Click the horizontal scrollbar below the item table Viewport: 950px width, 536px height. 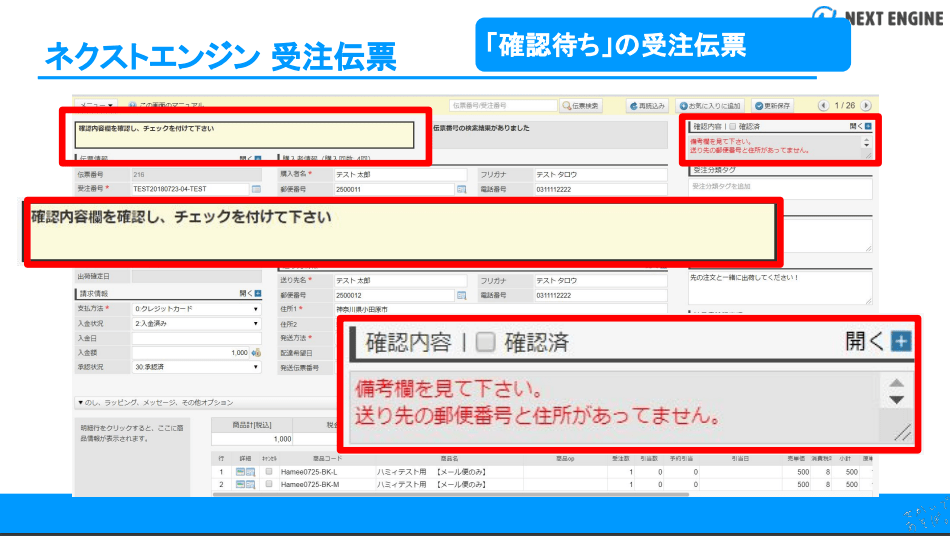click(451, 494)
